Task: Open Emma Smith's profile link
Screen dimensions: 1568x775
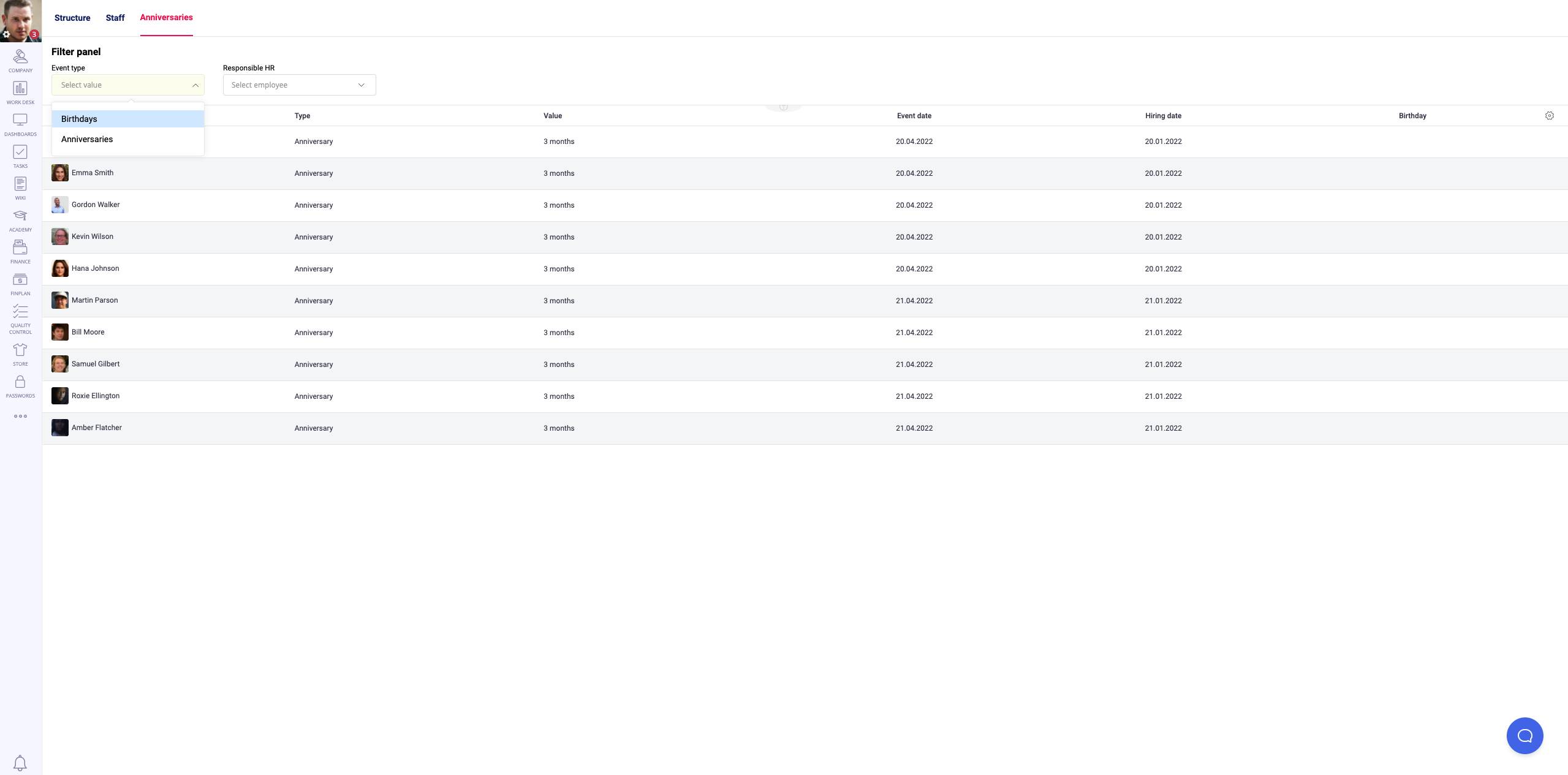Action: click(x=93, y=173)
